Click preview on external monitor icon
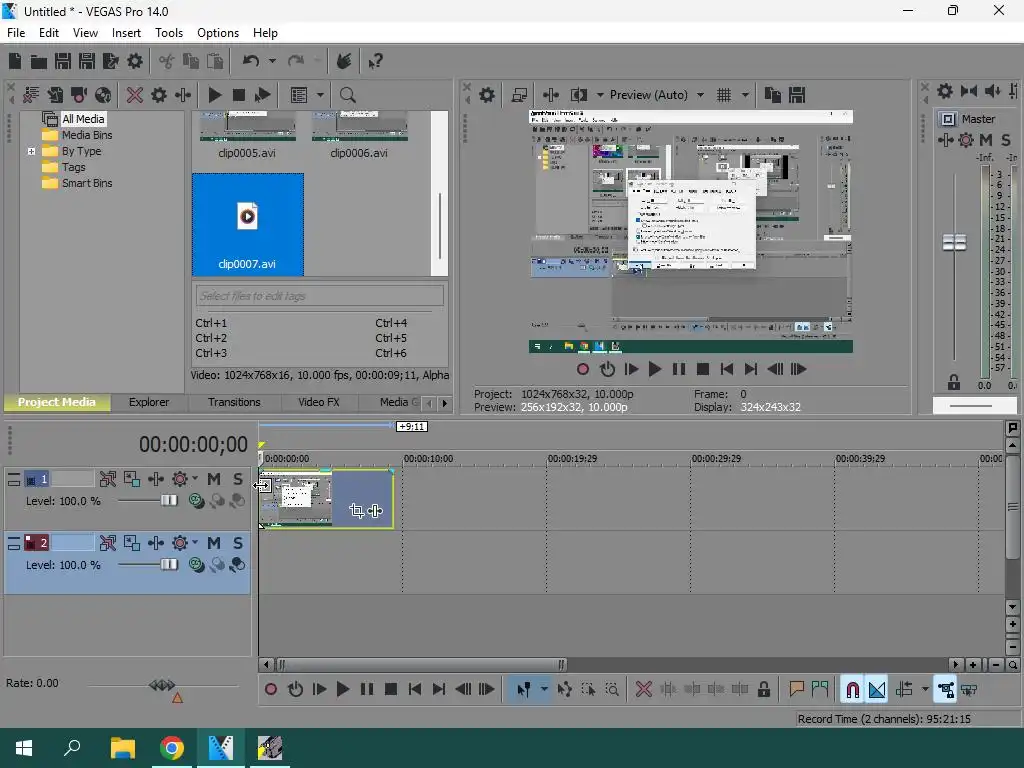1024x768 pixels. (x=519, y=95)
